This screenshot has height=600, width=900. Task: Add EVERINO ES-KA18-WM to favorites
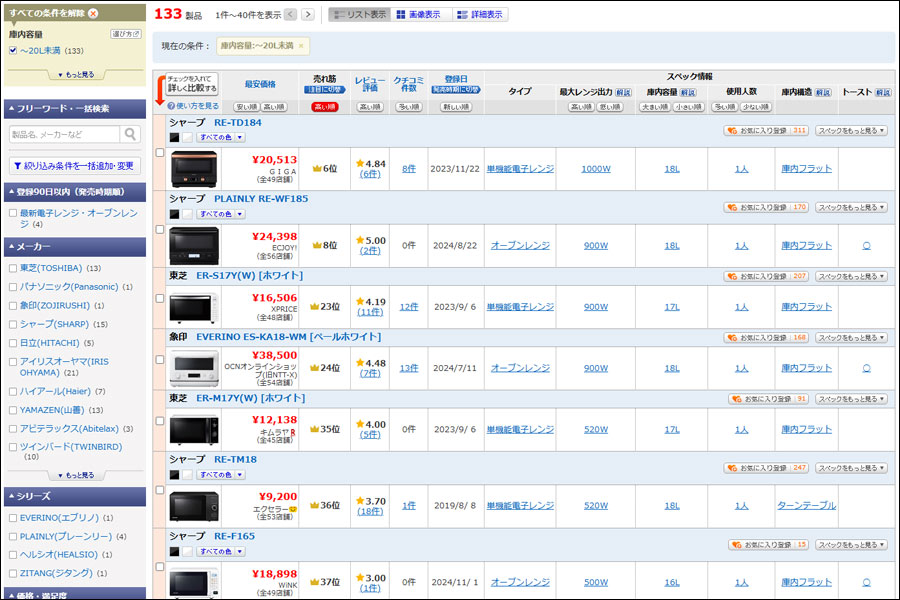point(766,338)
